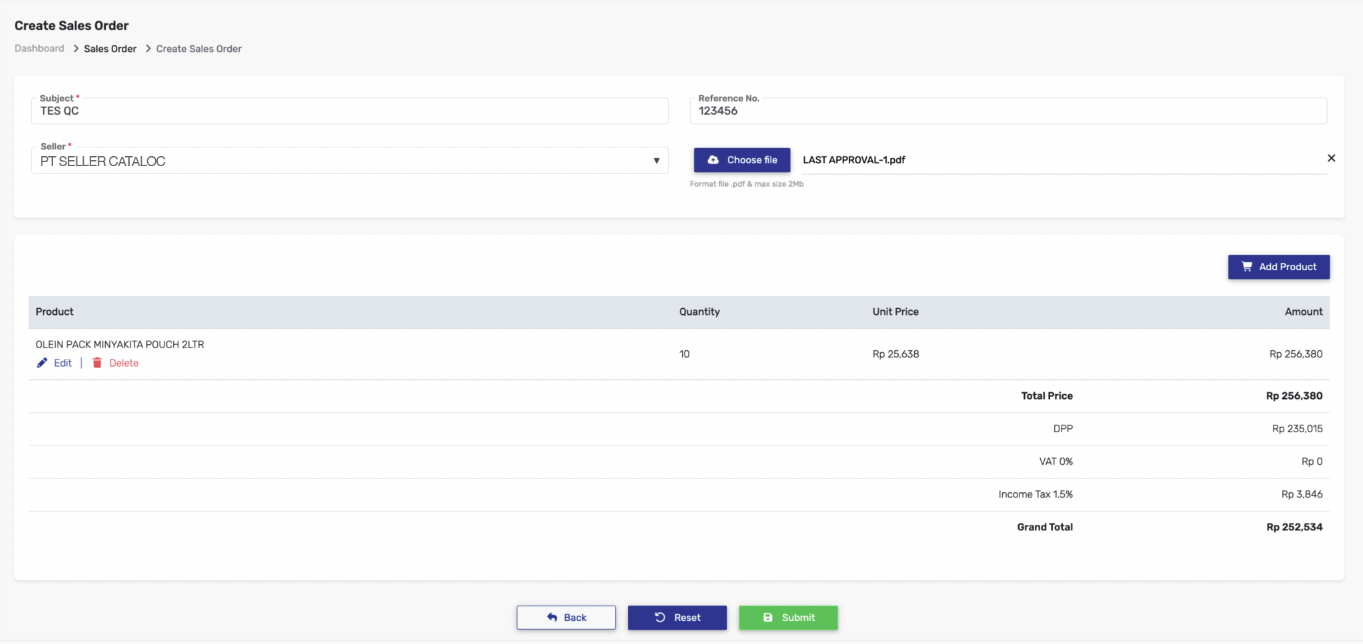Remove attached file LAST APPROVAL-1.pdf with X

pos(1331,158)
